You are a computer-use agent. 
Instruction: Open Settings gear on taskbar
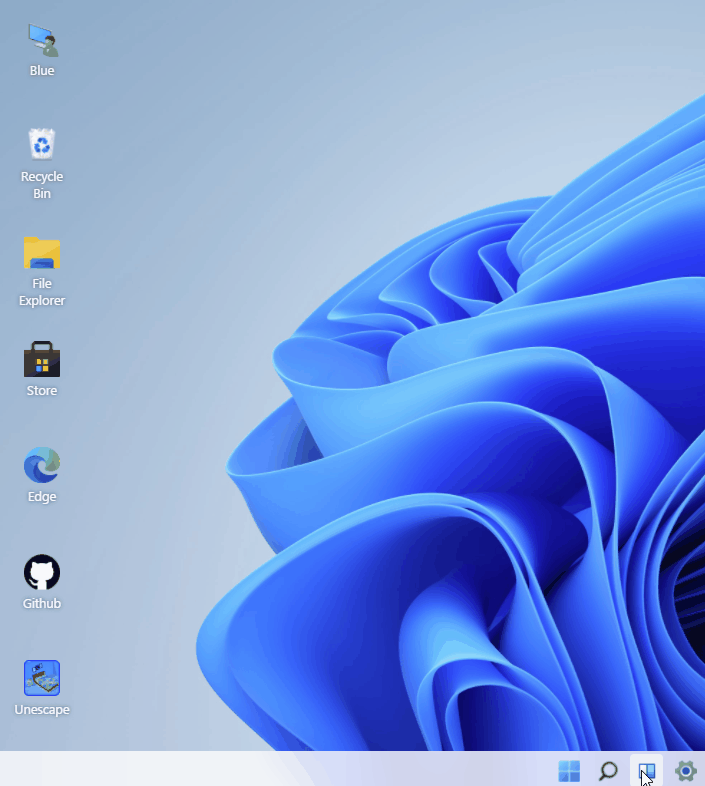(x=685, y=770)
